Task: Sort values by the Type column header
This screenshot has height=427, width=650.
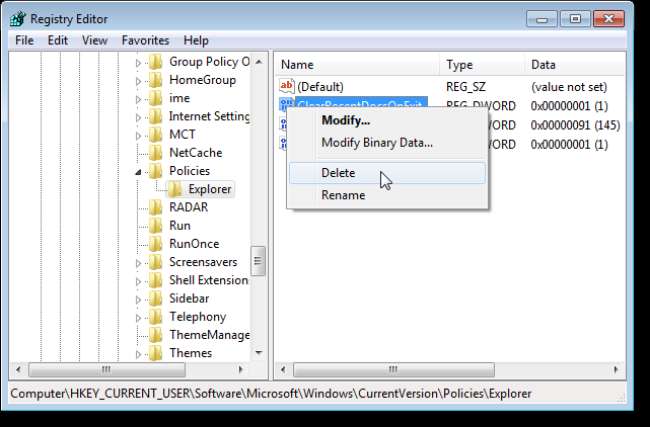Action: tap(482, 65)
